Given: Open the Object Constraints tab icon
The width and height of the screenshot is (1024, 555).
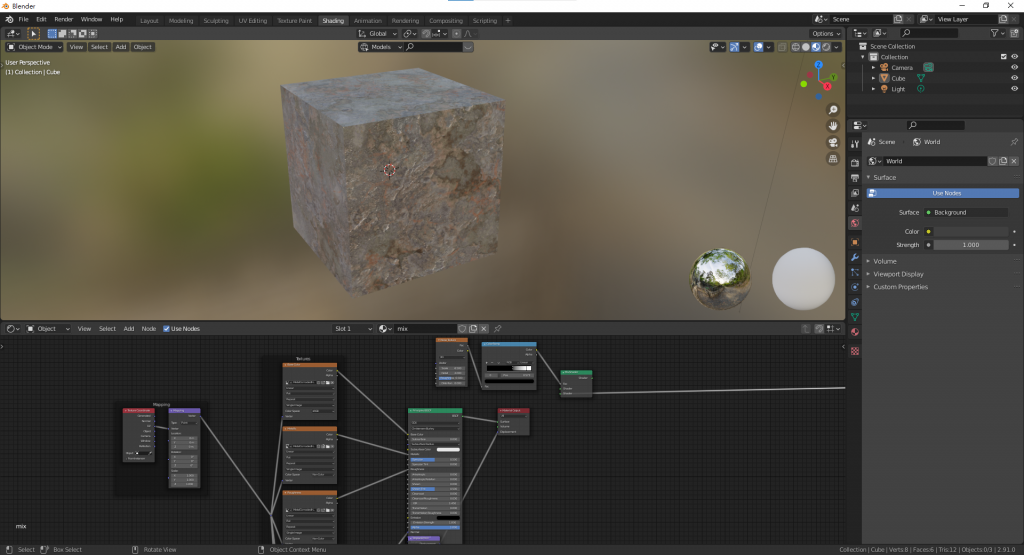Looking at the screenshot, I should [854, 302].
